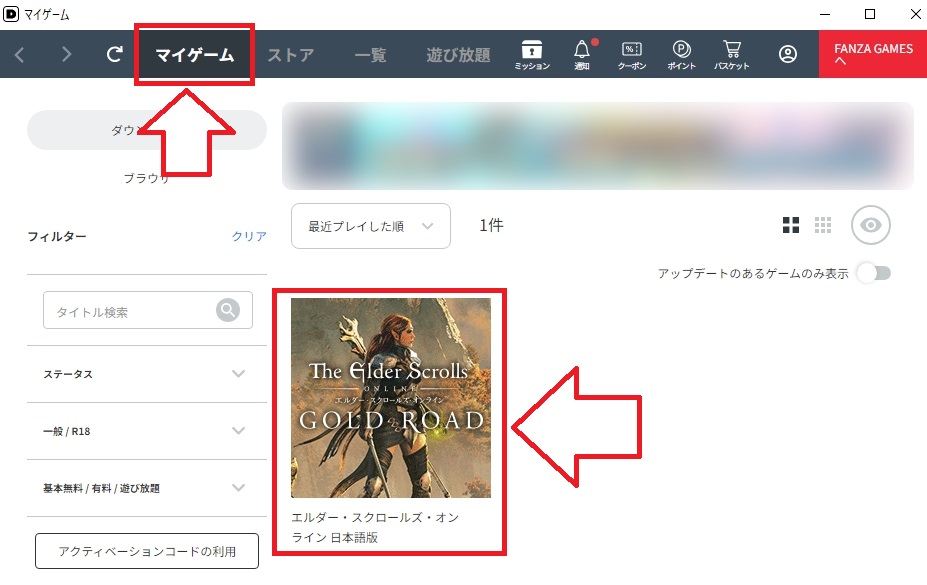The width and height of the screenshot is (927, 585).
Task: Maximize the マイゲーム window
Action: (x=870, y=14)
